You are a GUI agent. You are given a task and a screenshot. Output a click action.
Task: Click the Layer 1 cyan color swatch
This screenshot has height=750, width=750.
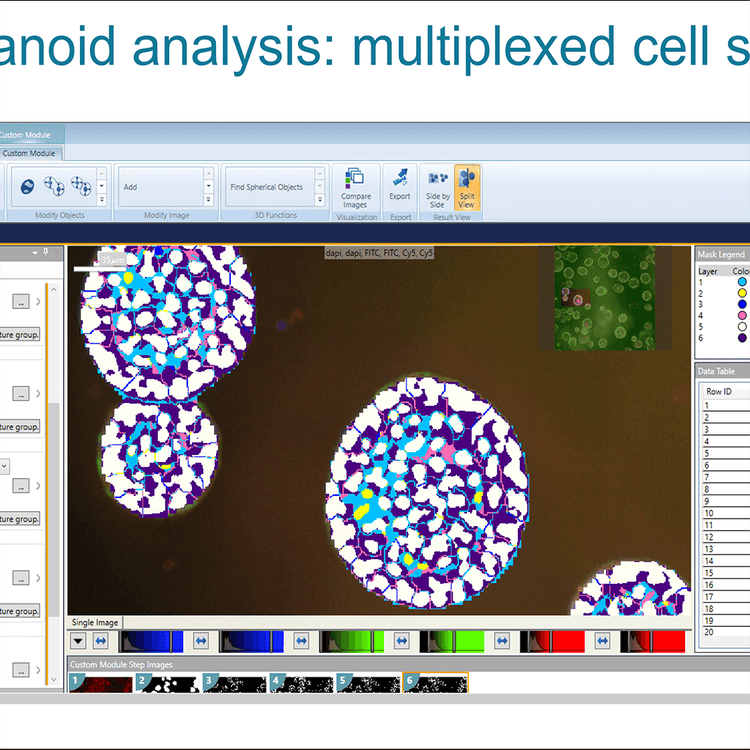tap(742, 282)
